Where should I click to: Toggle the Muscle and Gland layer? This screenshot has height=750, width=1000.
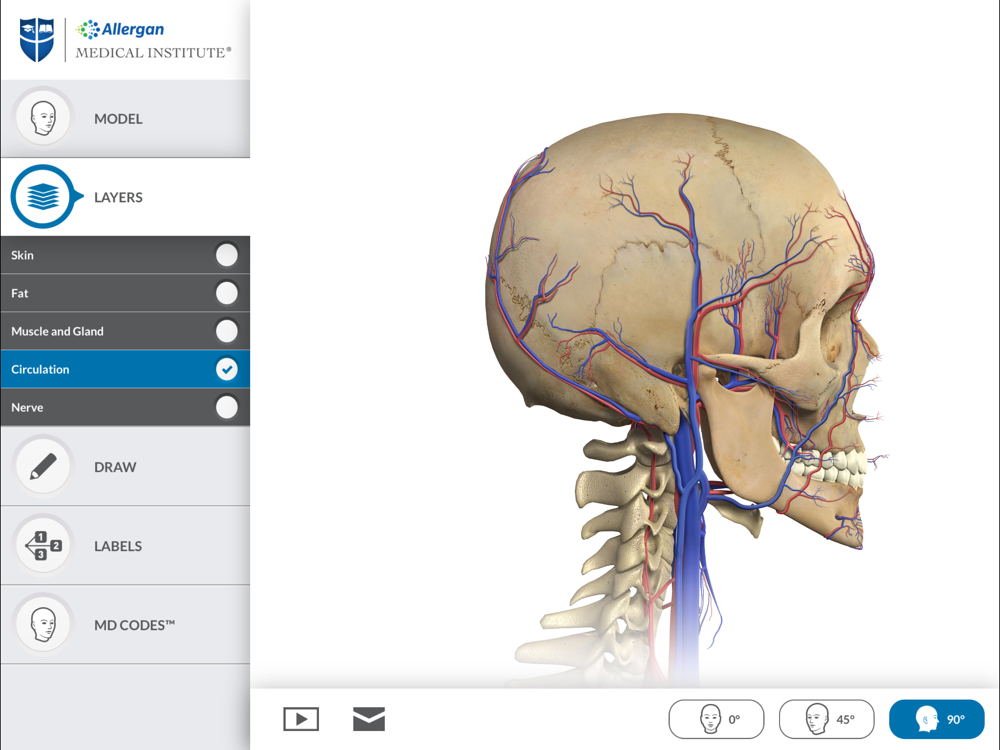[x=226, y=331]
